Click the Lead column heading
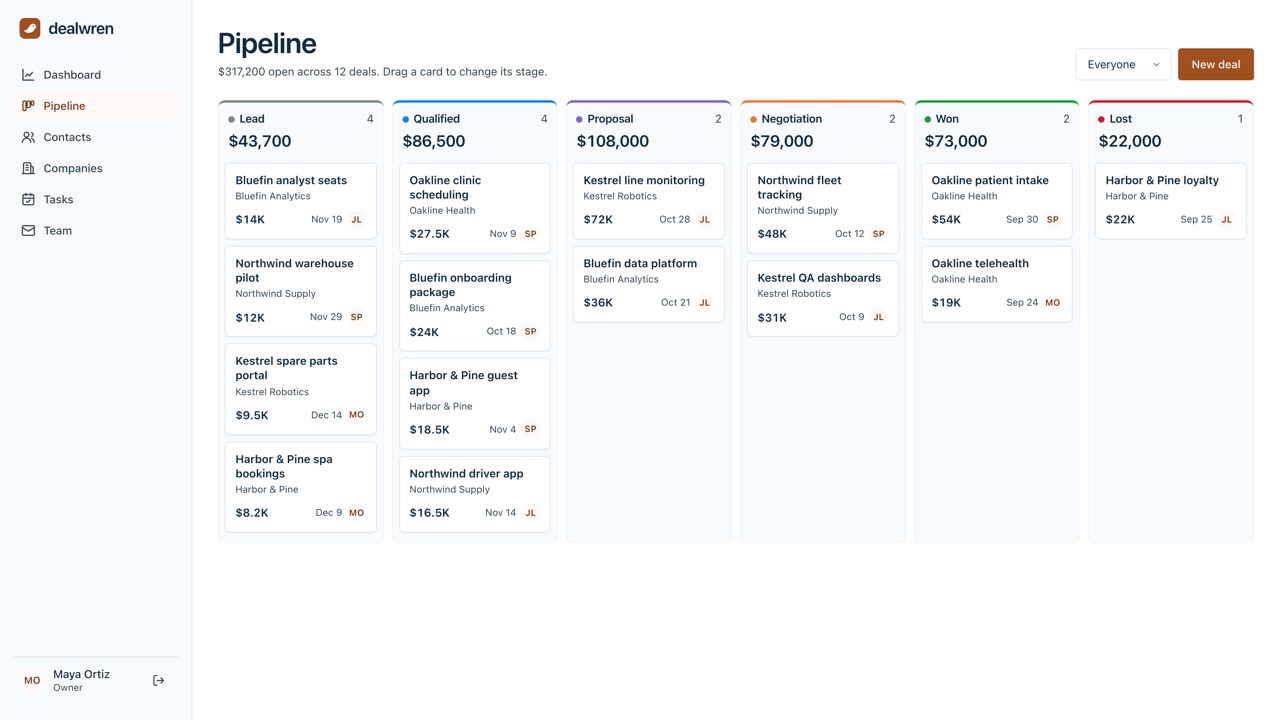1280x720 pixels. 252,119
